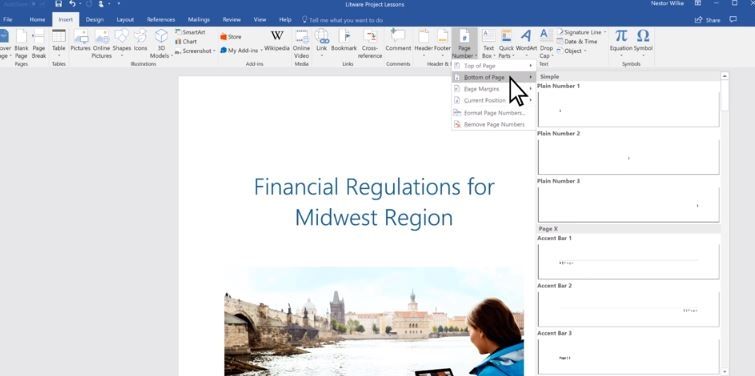
Task: Open the File tab
Action: [8, 20]
